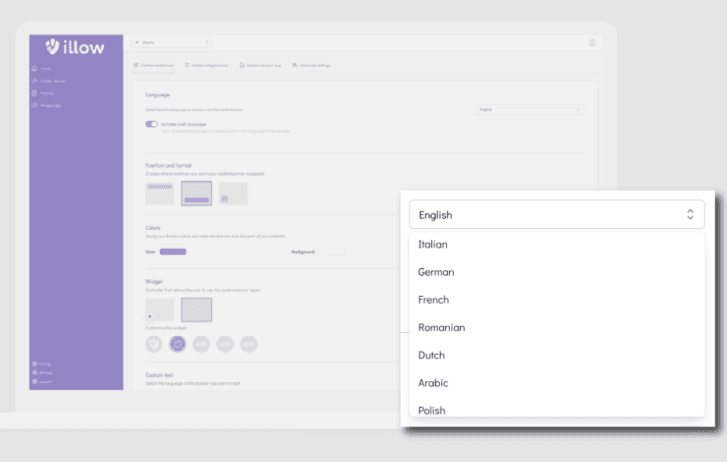Image resolution: width=727 pixels, height=462 pixels.
Task: Toggle the Activate multi-language switch
Action: pyautogui.click(x=152, y=125)
